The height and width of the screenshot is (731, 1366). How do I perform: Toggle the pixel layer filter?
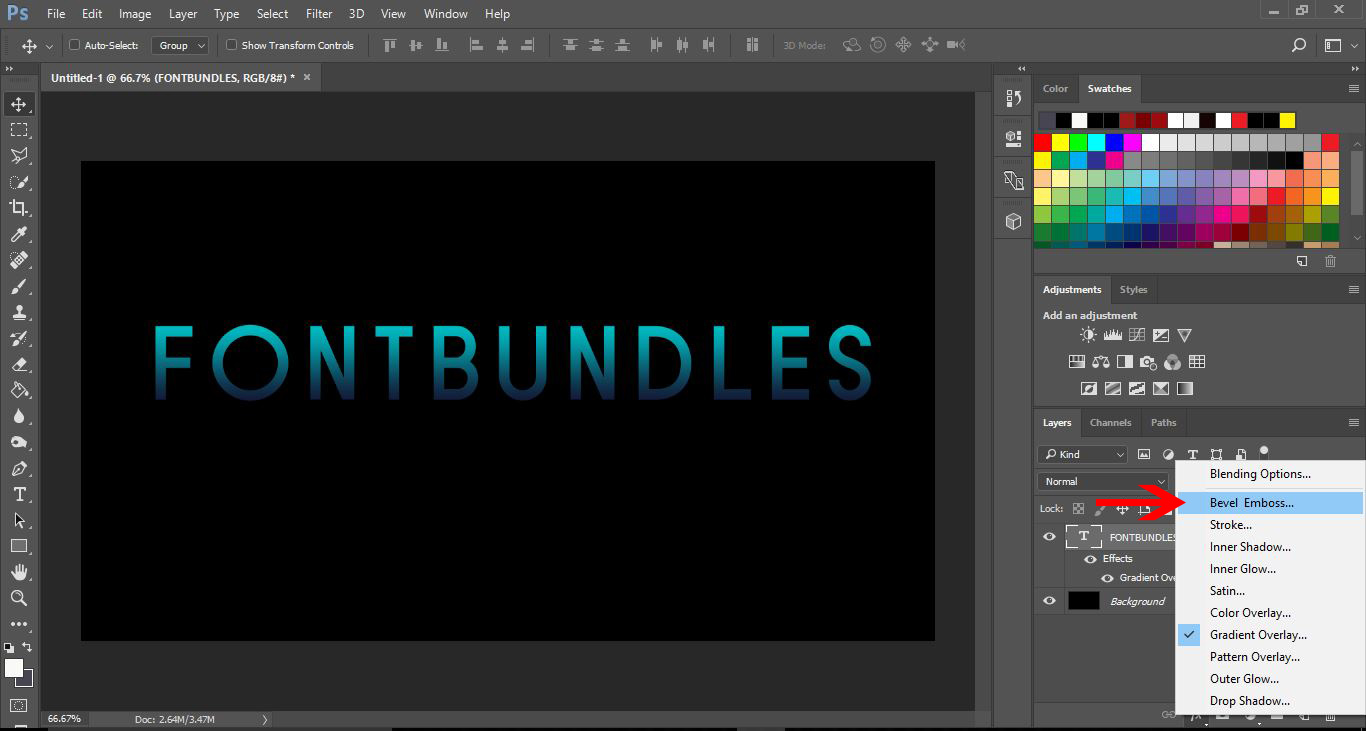[1144, 454]
